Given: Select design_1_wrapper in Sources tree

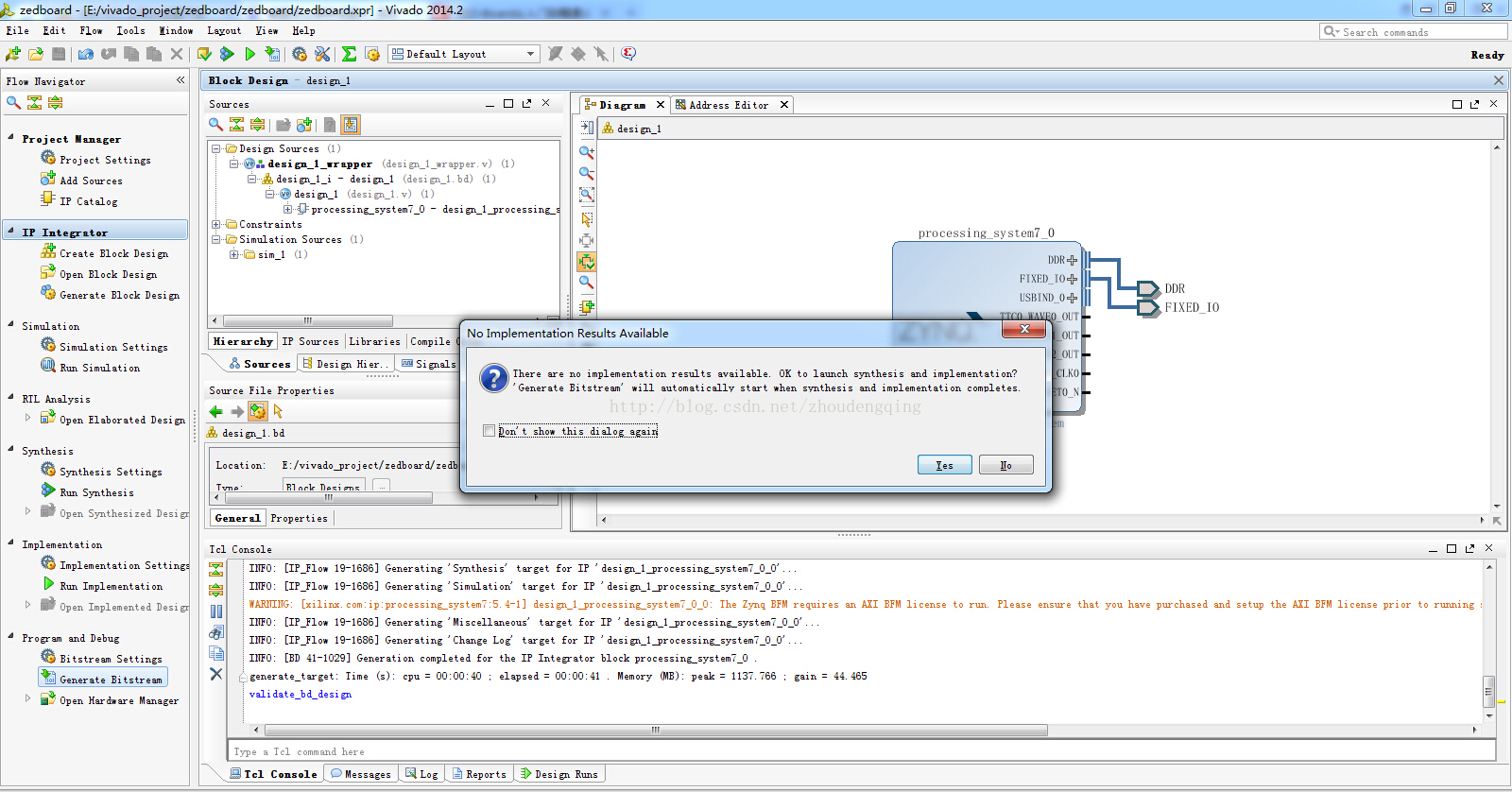Looking at the screenshot, I should (319, 164).
